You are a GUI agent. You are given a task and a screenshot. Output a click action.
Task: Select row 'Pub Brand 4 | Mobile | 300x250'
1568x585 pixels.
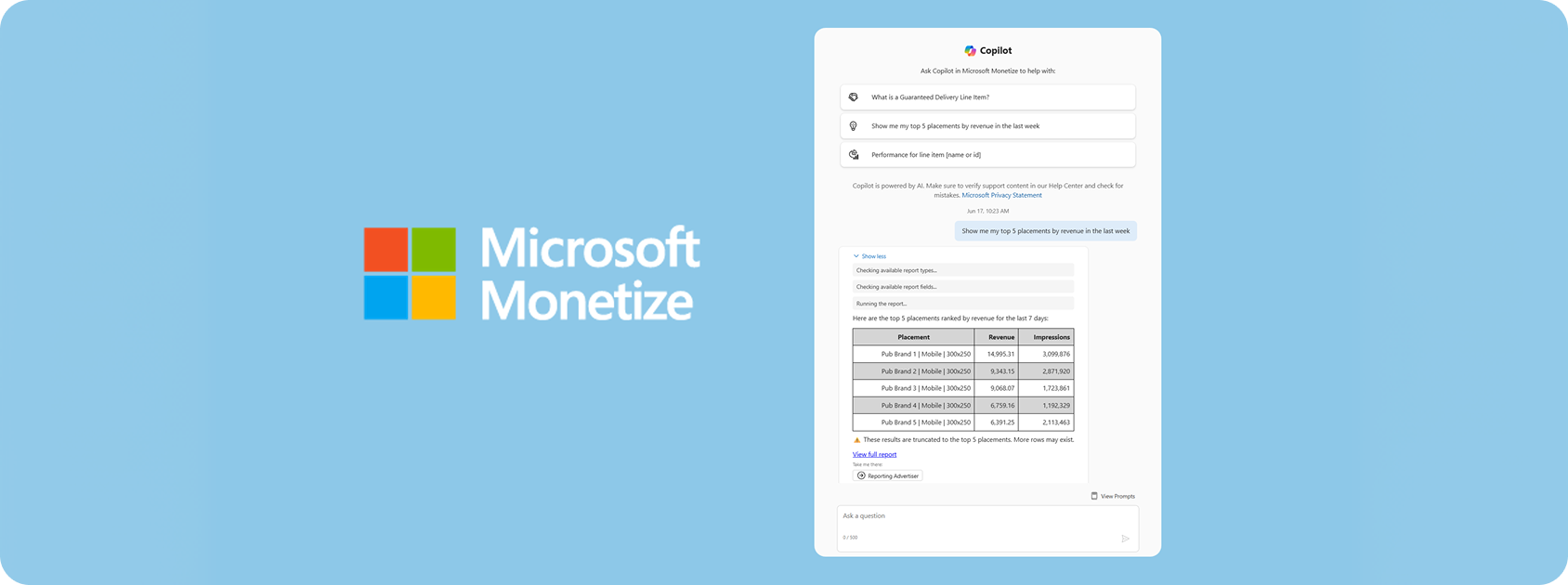coord(963,405)
